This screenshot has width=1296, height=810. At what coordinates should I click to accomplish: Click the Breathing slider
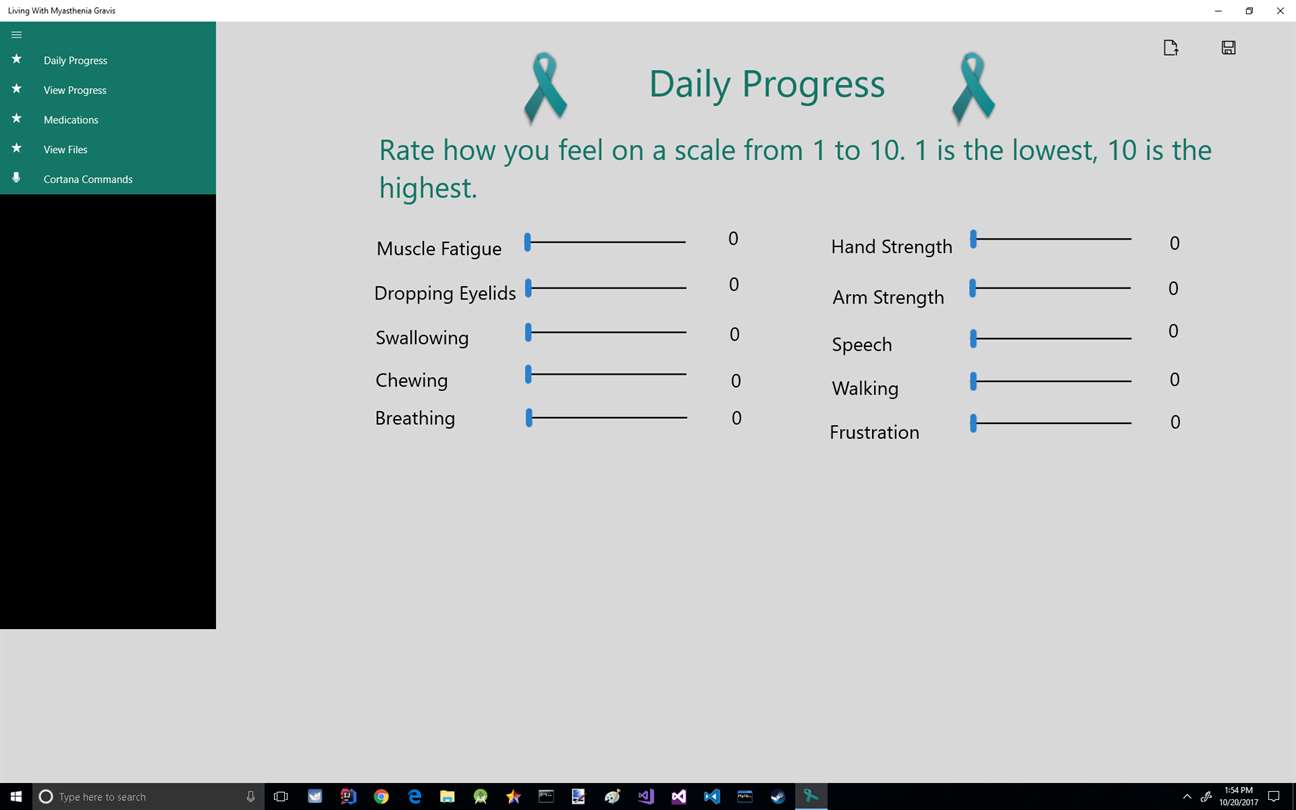pyautogui.click(x=606, y=418)
